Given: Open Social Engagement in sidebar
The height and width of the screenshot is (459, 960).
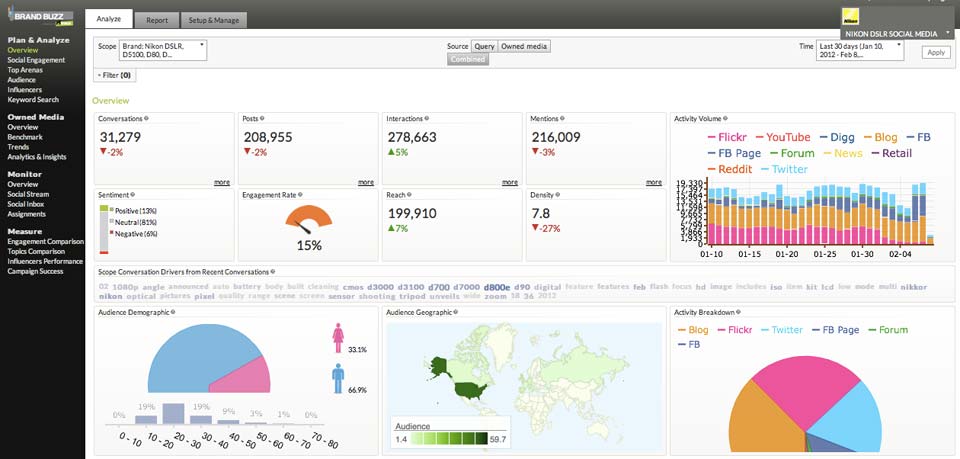Looking at the screenshot, I should click(36, 60).
